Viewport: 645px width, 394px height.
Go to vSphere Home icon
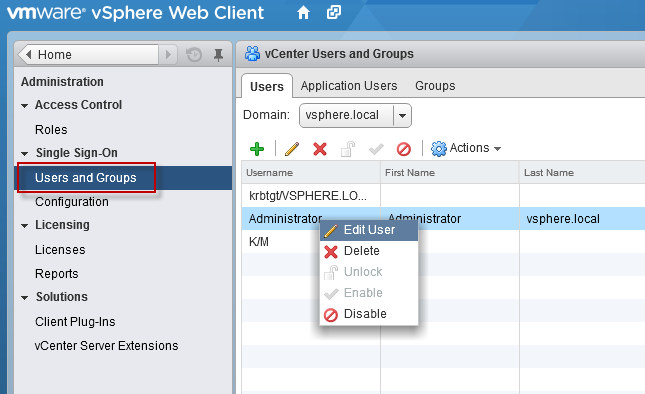pyautogui.click(x=303, y=13)
